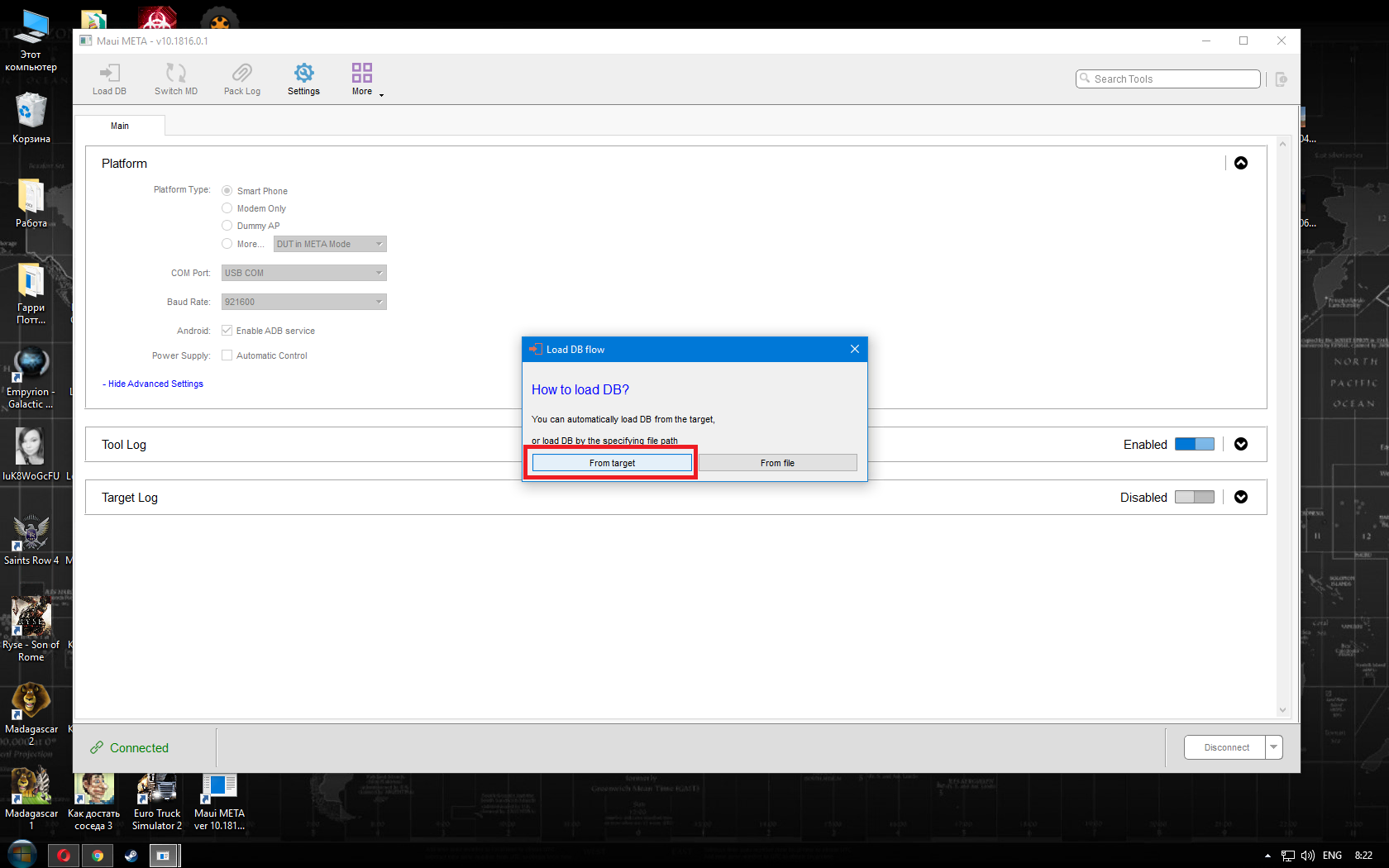Click the Steam taskbar icon

tap(131, 856)
